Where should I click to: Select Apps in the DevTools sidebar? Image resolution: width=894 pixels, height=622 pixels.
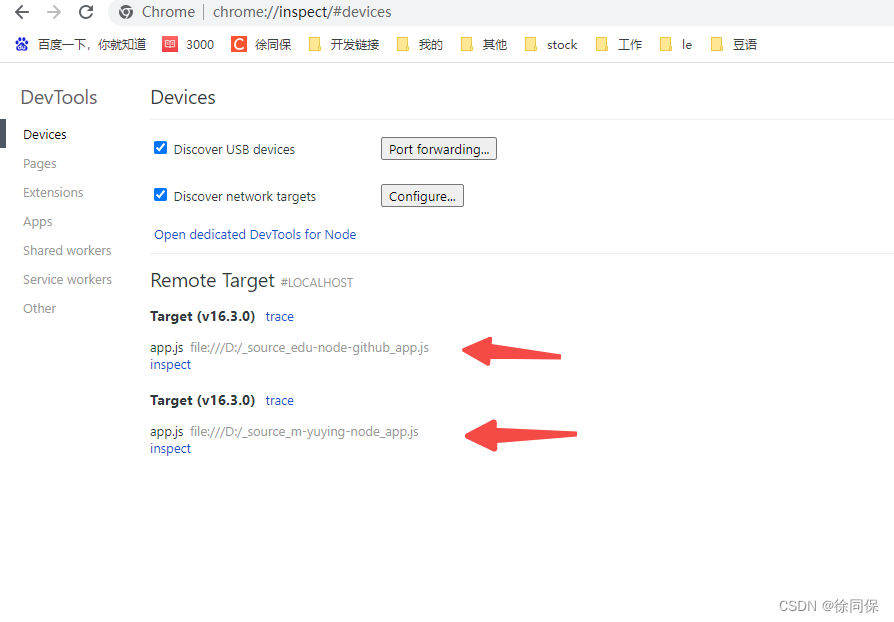(38, 222)
